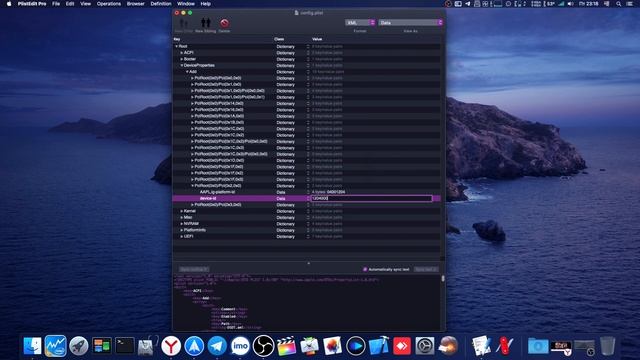Click the dimmed New Child toolbar icon
The image size is (640, 360).
184,23
